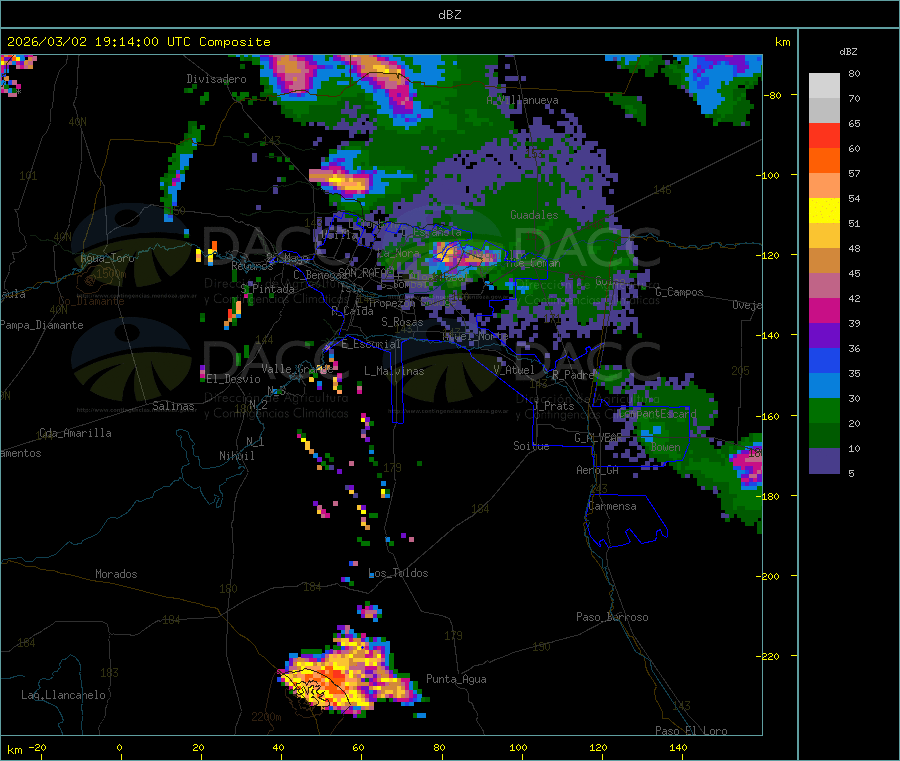This screenshot has height=761, width=900.
Task: Select the 'E_Escorial' location label
Action: coord(371,344)
